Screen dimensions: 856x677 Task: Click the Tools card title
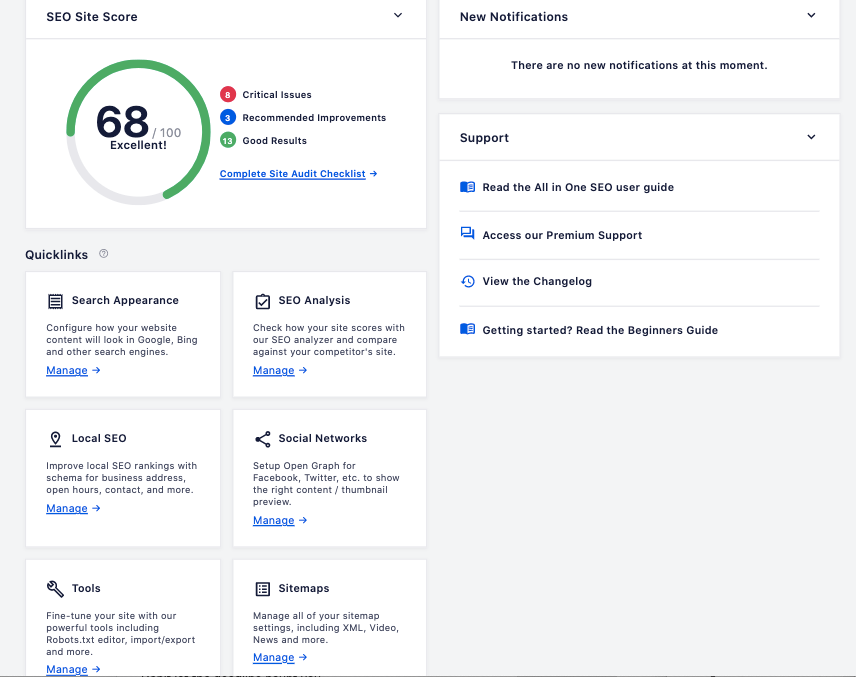pyautogui.click(x=86, y=588)
